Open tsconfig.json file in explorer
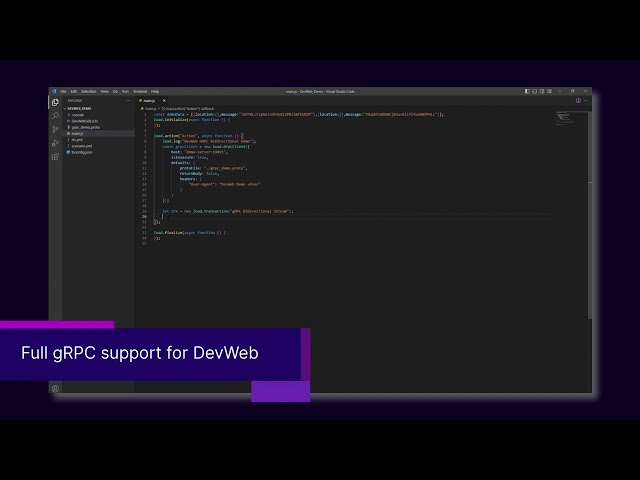The image size is (640, 480). point(82,152)
